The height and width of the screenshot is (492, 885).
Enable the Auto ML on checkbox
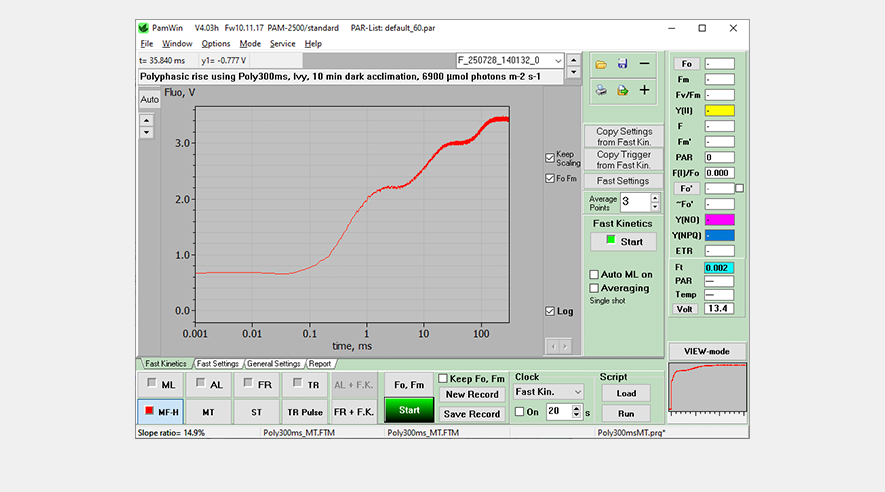pyautogui.click(x=594, y=274)
